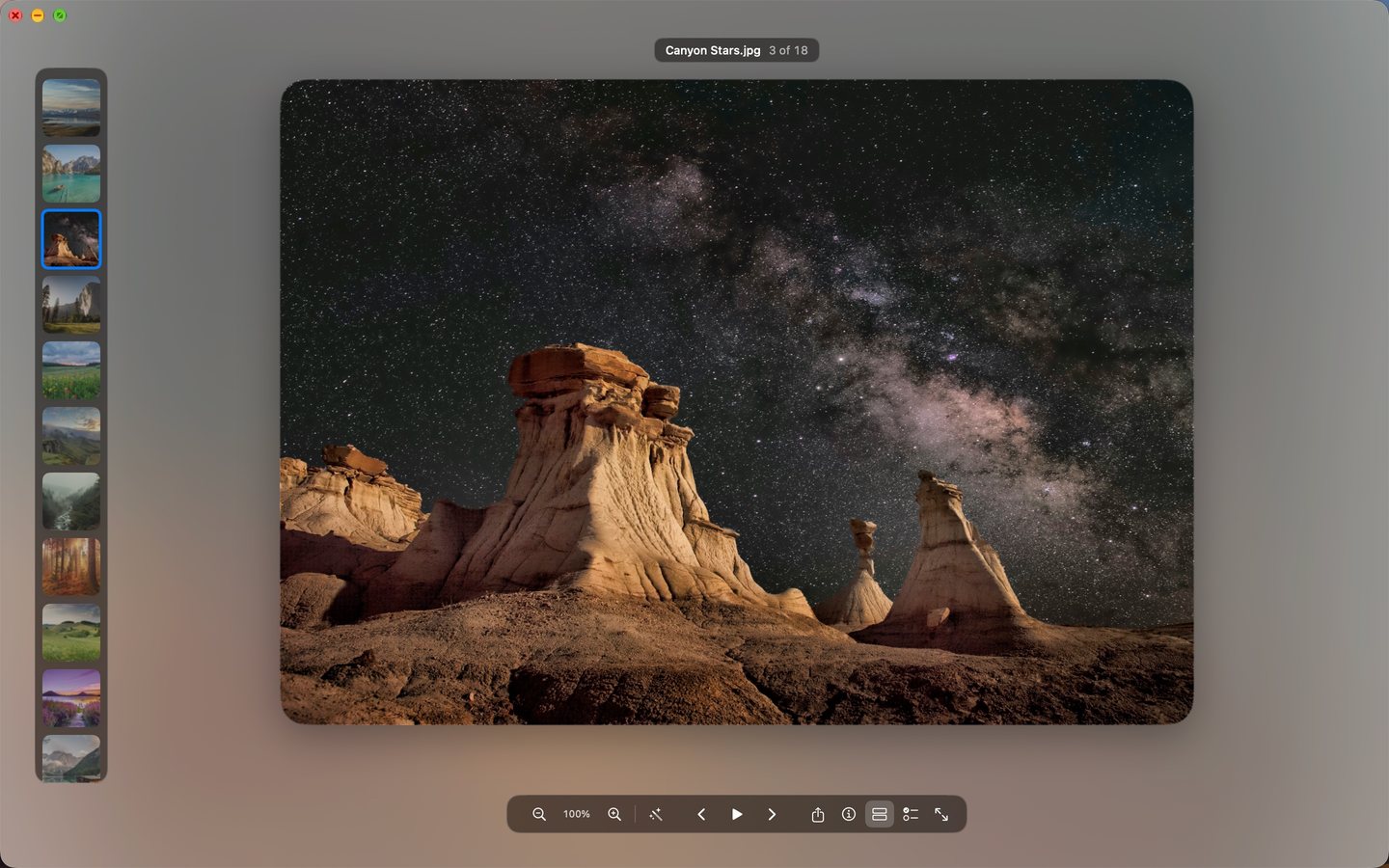Screen dimensions: 1389x868
Task: Click the '3 of 18' counter text
Action: coord(788,50)
